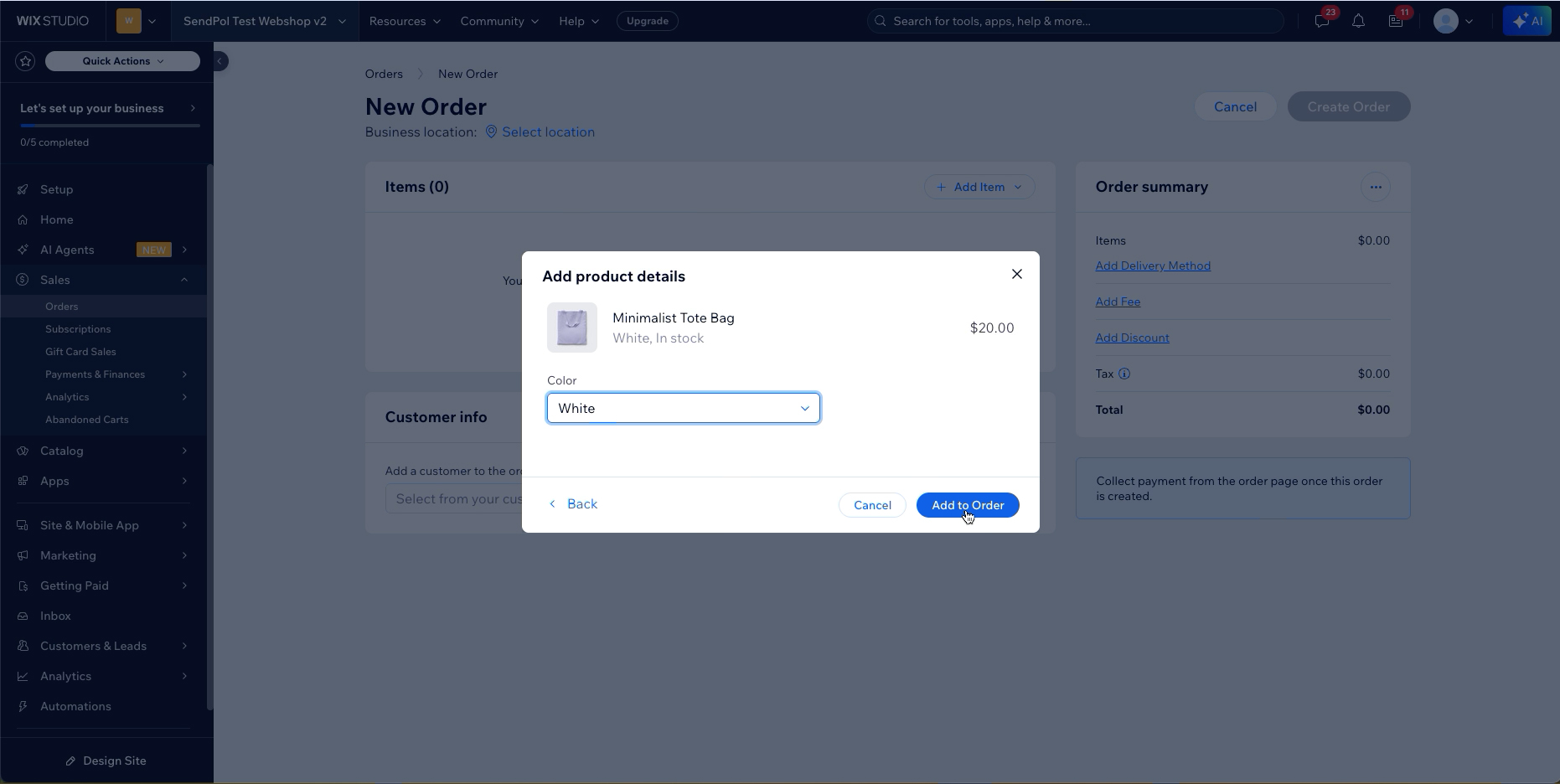Click the Add Delivery Method link
This screenshot has width=1560, height=784.
[x=1153, y=266]
